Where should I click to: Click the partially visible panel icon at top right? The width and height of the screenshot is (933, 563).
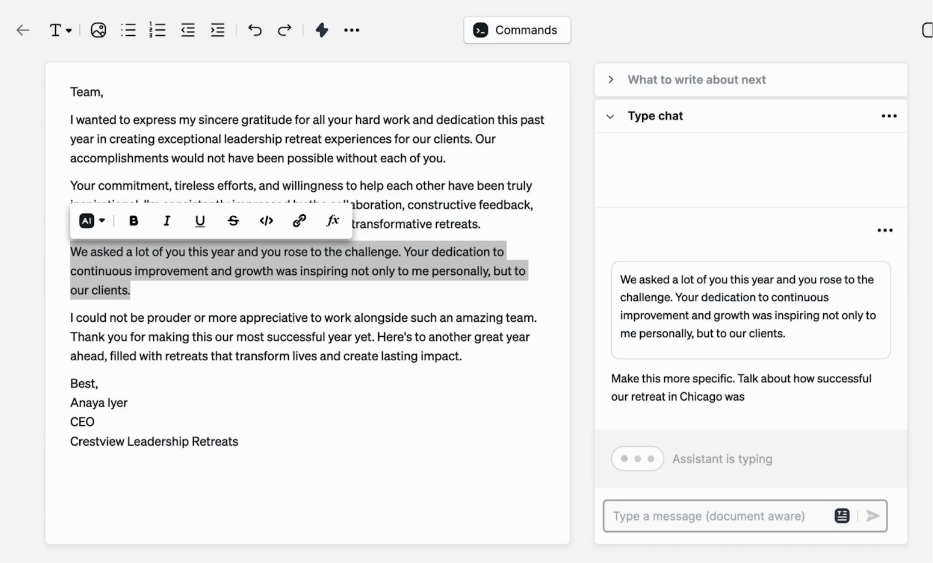tap(927, 30)
